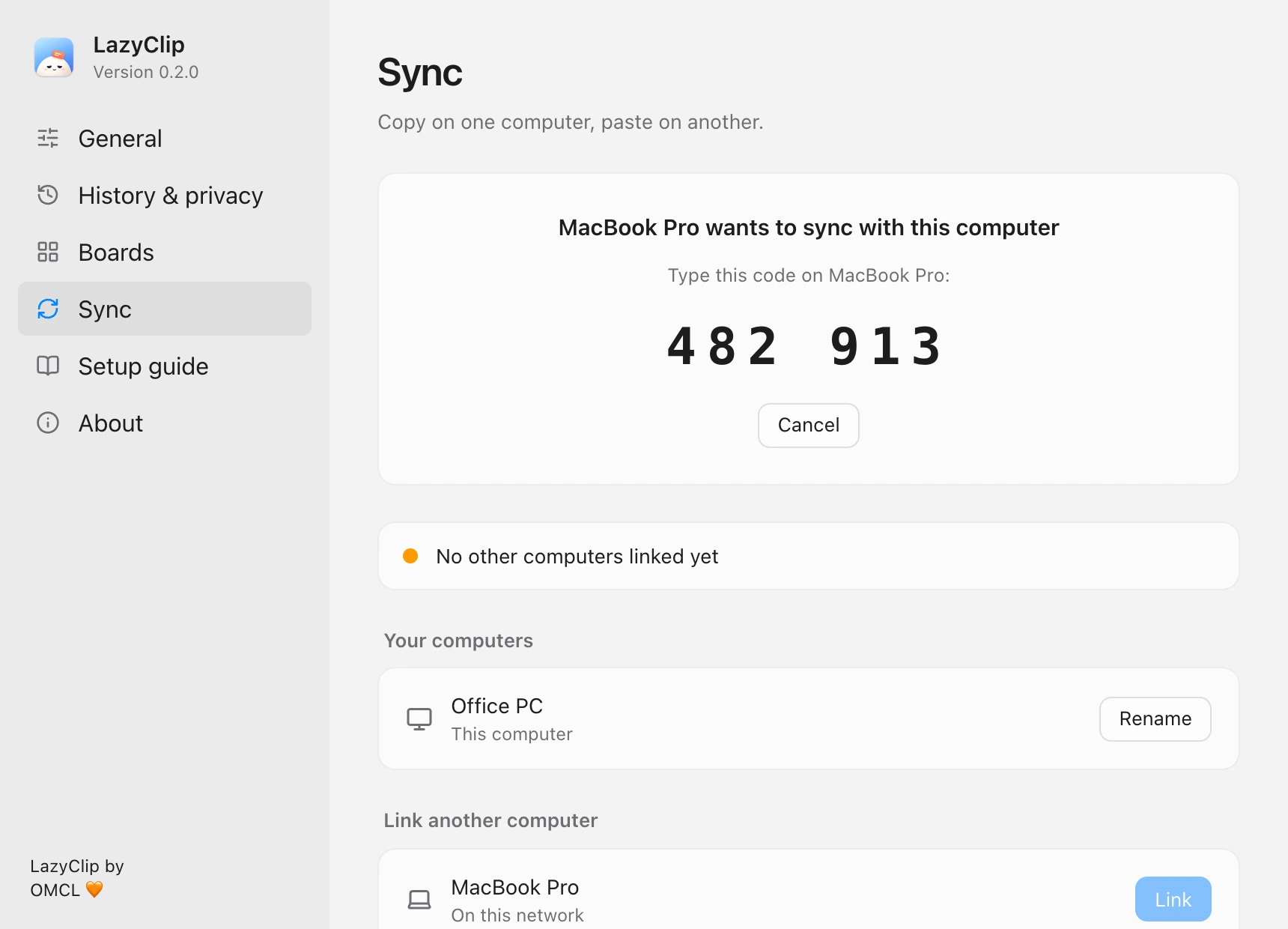The image size is (1288, 929).
Task: Click 'Copy on one computer' subtitle
Action: pos(571,122)
